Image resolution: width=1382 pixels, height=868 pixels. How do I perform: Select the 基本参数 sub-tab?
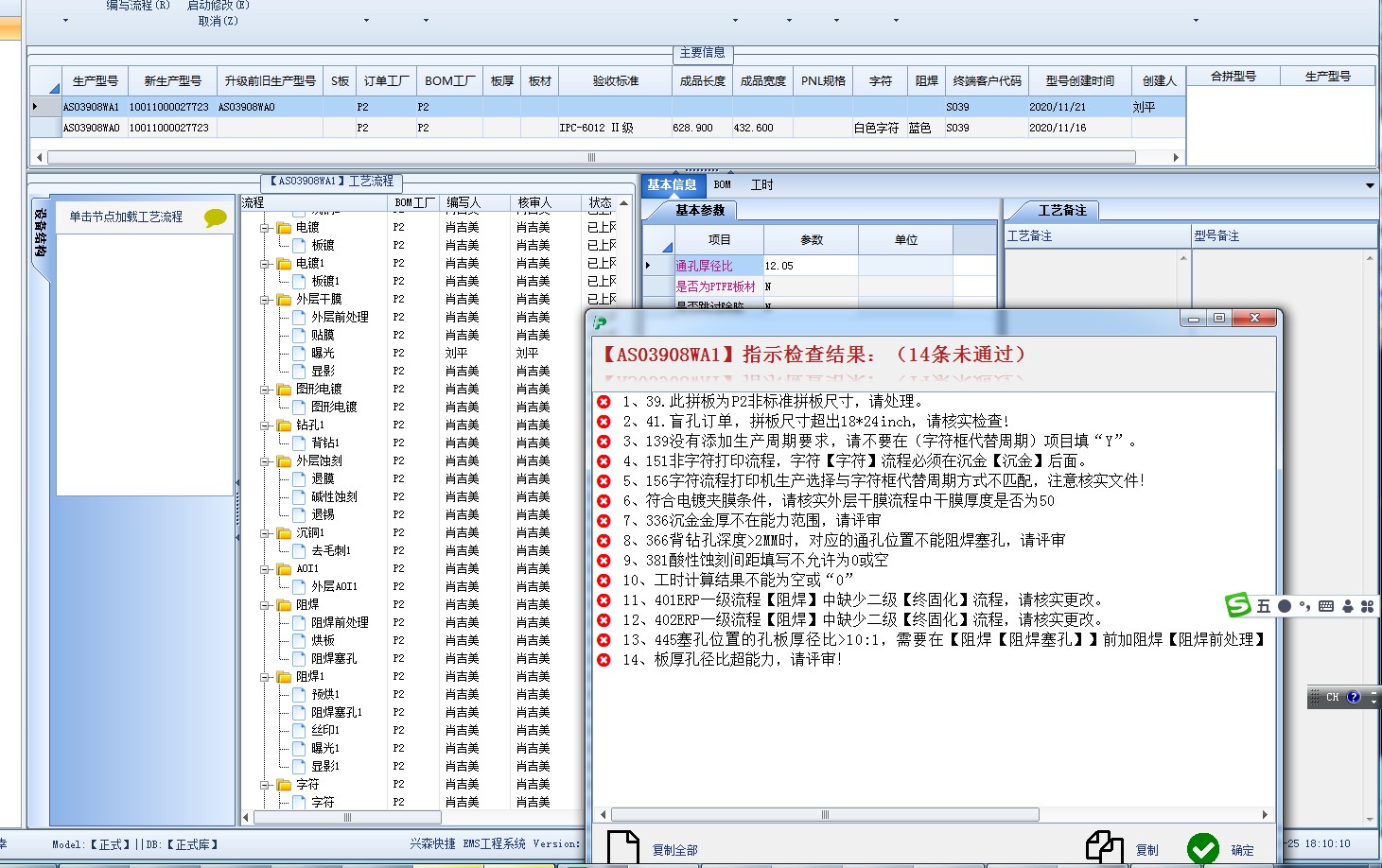pyautogui.click(x=700, y=210)
